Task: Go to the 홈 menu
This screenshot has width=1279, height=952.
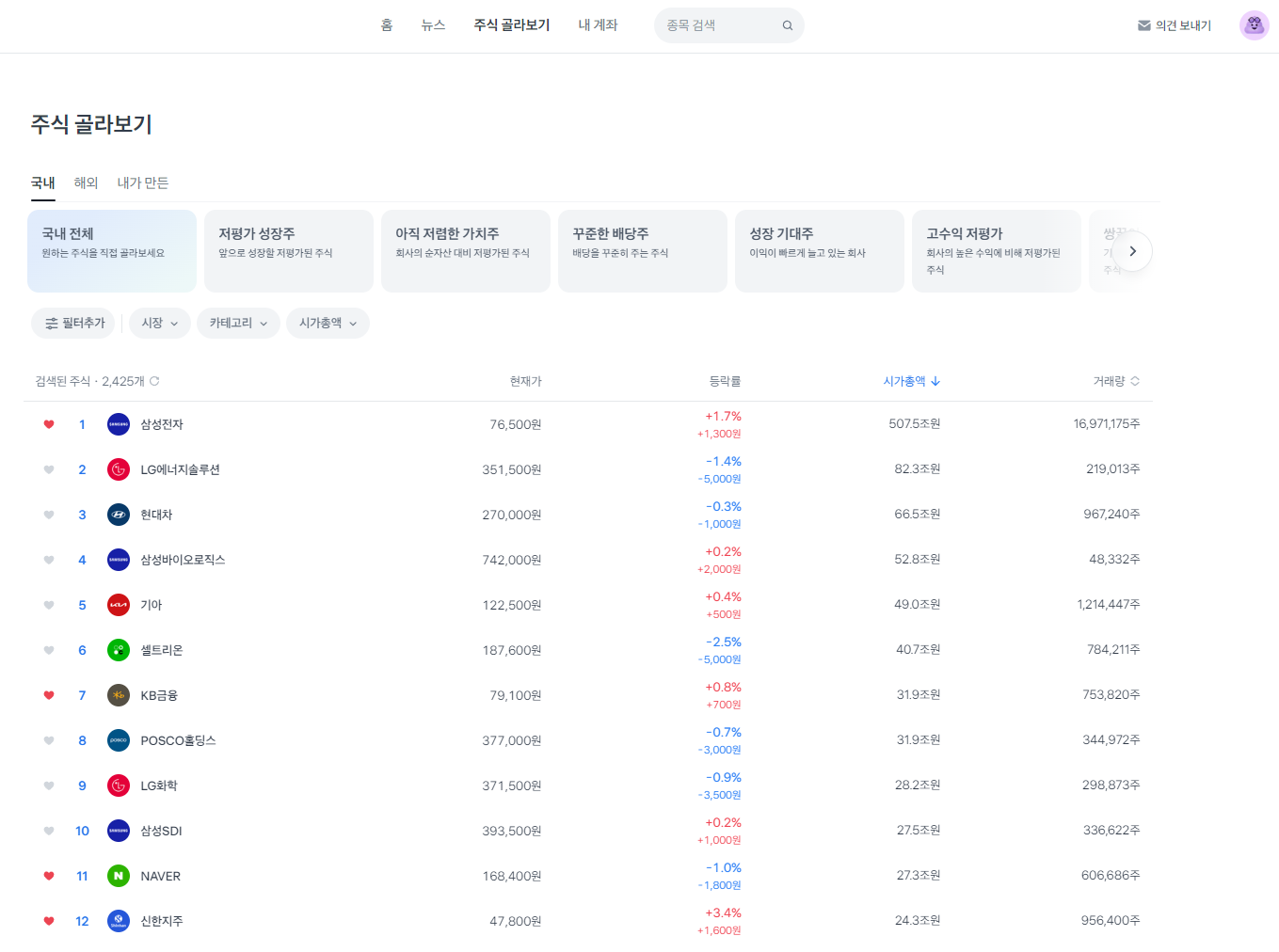Action: [x=386, y=25]
